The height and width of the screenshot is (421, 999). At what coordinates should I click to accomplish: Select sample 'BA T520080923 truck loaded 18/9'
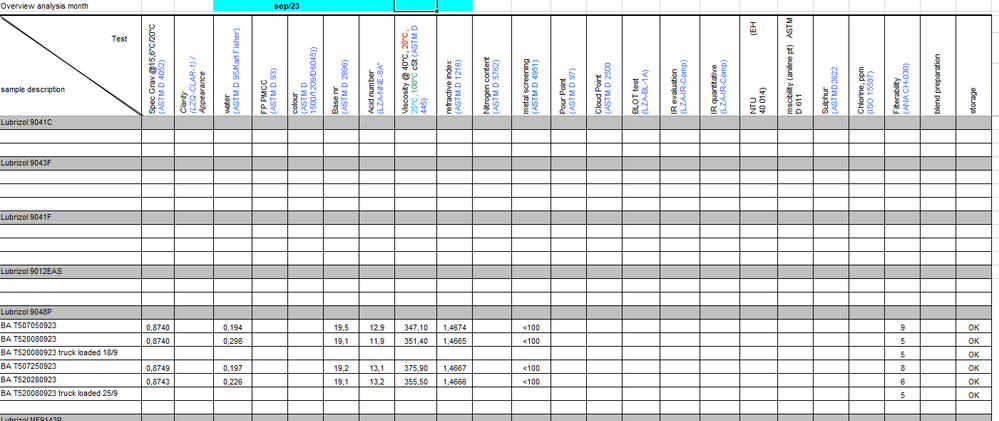pyautogui.click(x=59, y=352)
